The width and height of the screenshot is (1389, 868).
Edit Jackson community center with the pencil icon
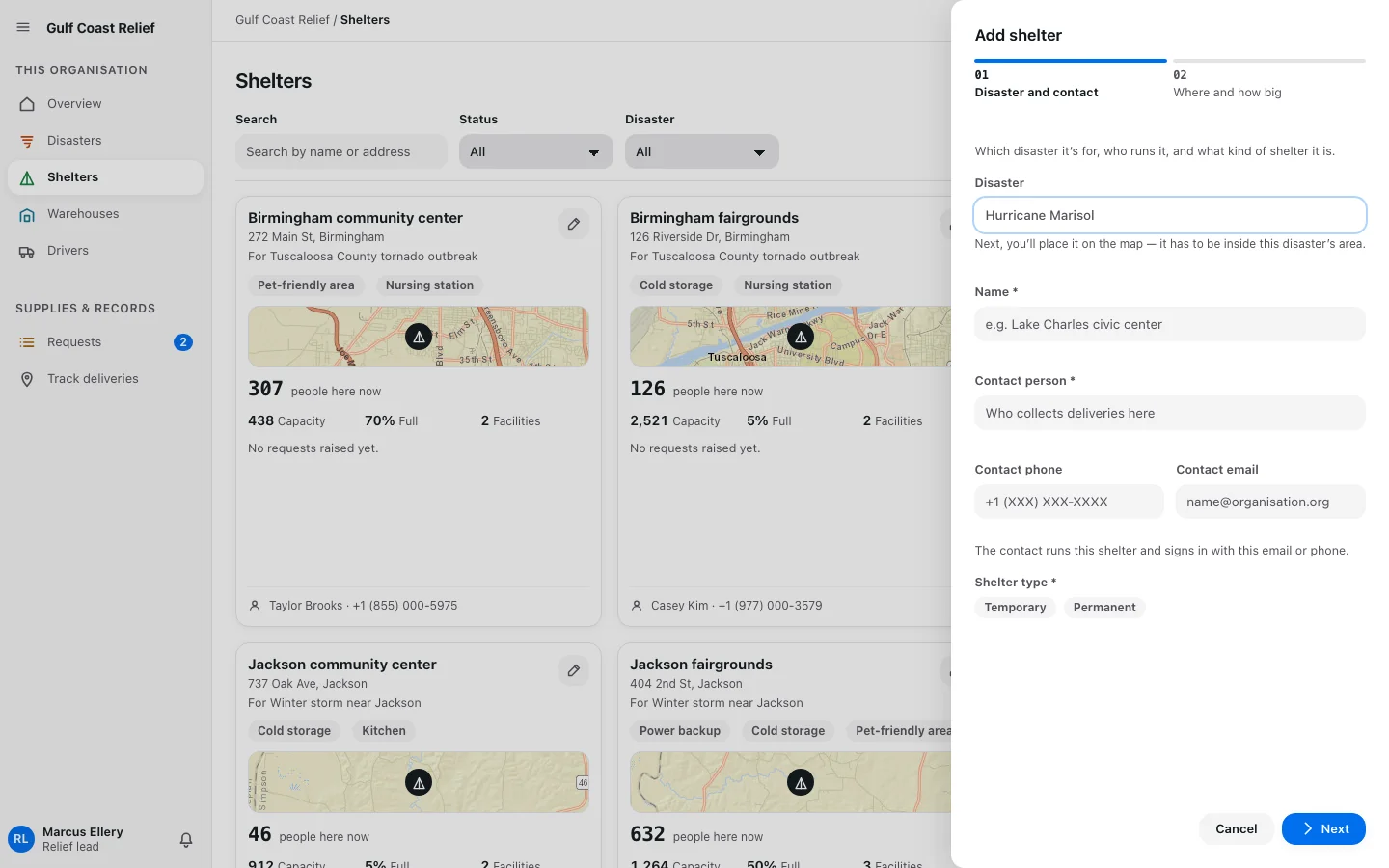point(574,670)
